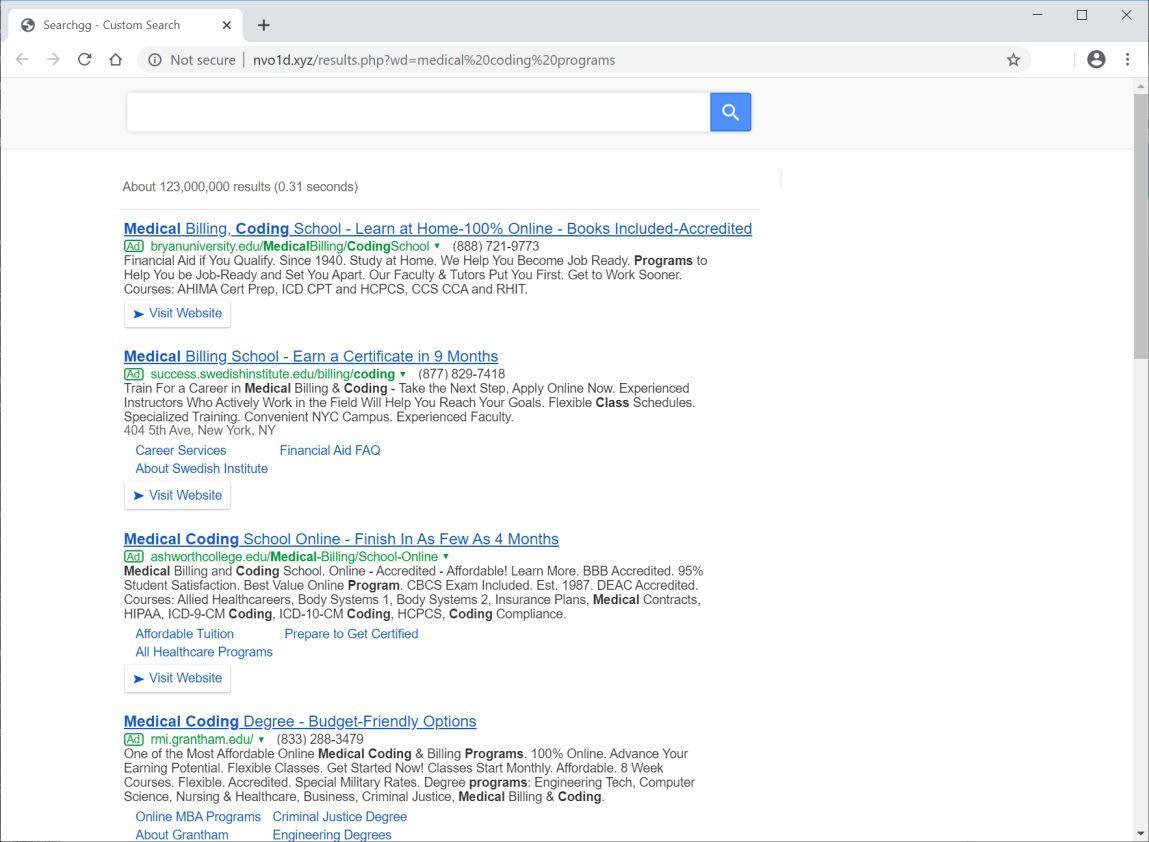Click success.swedishinstitute.edu green display URL
Screen dimensions: 1149x842
(x=273, y=374)
